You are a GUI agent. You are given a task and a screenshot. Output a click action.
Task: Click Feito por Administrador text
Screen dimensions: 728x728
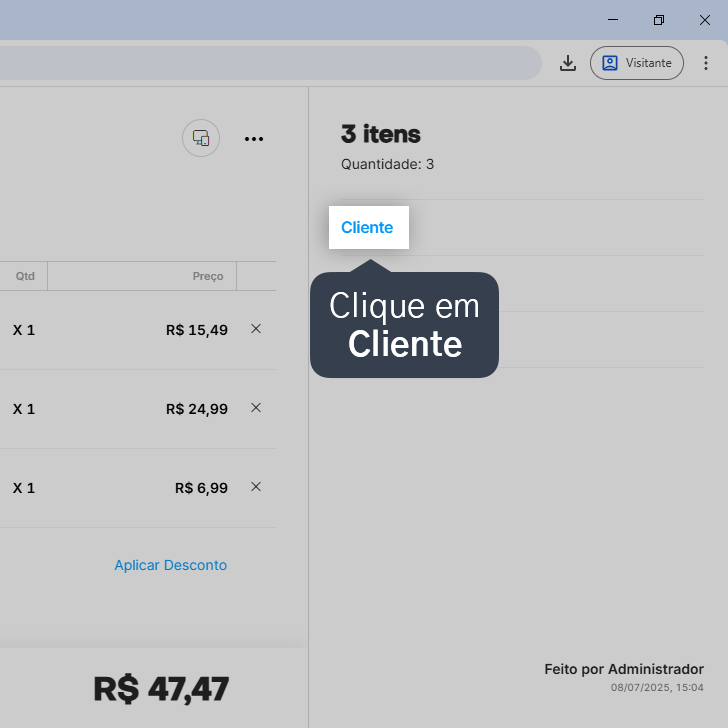click(x=624, y=669)
